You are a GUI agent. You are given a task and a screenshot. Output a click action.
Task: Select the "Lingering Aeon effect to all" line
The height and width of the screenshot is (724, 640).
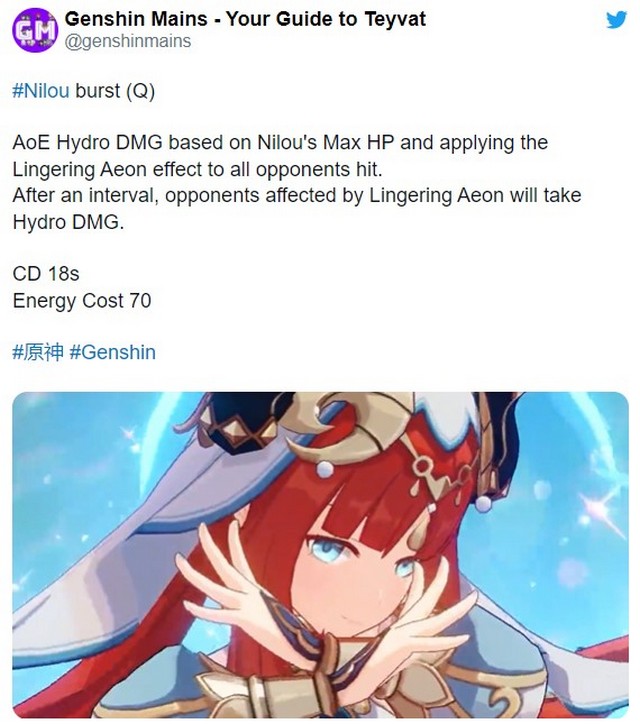tap(198, 169)
